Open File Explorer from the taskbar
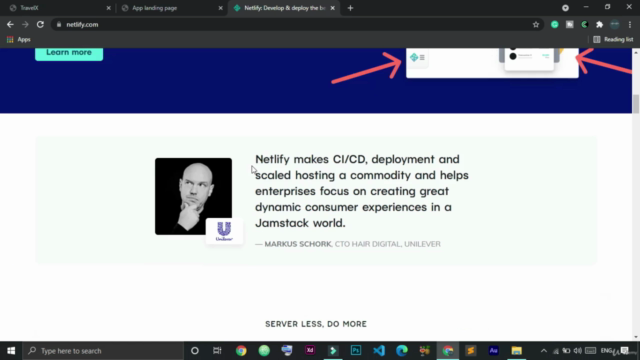The image size is (640, 360). pos(516,351)
